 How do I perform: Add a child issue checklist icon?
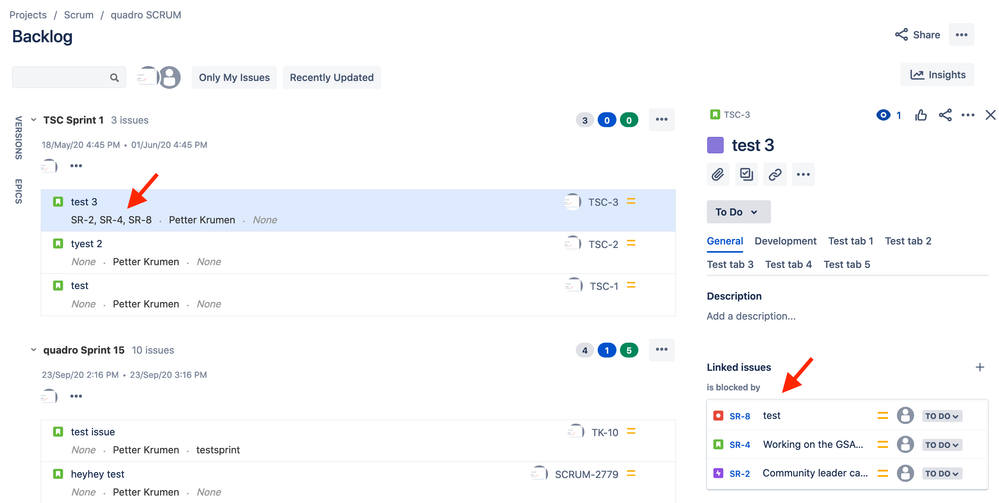click(x=746, y=174)
